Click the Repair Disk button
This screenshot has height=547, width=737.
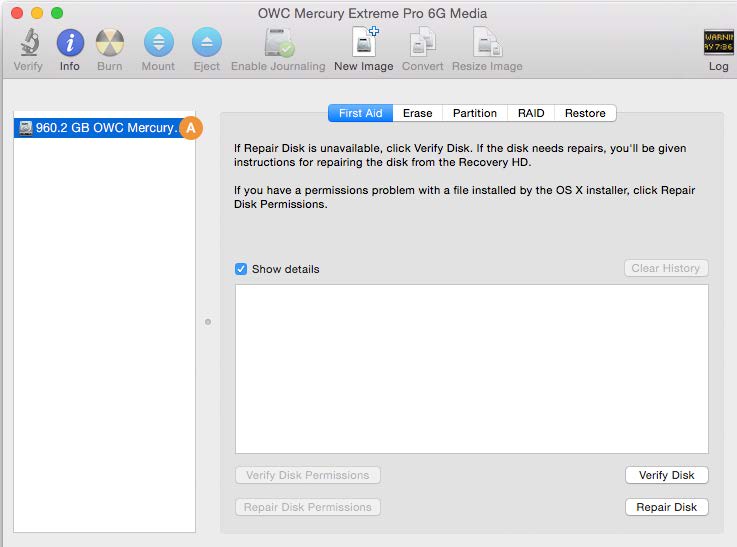tap(666, 507)
